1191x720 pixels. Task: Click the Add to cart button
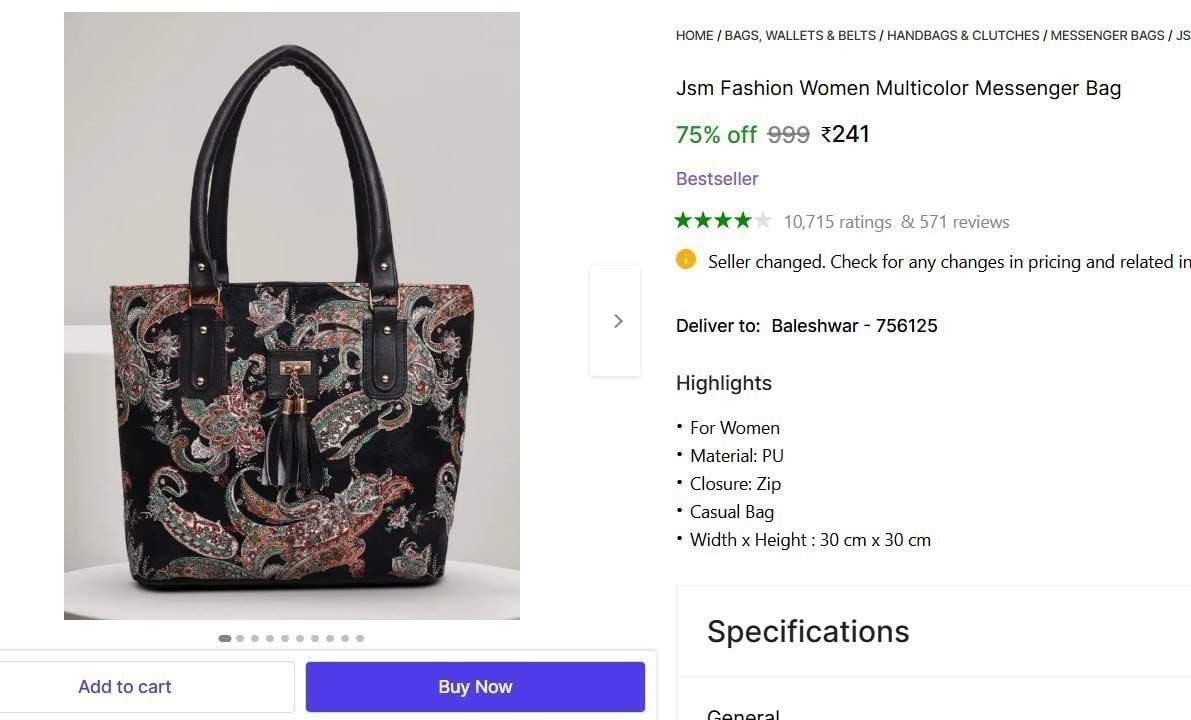click(124, 686)
